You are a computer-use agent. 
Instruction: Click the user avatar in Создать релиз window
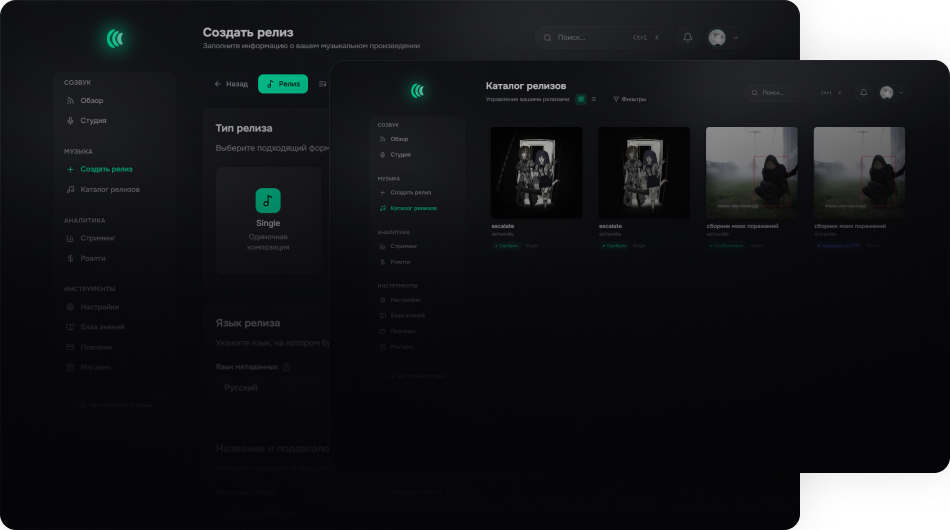(717, 38)
